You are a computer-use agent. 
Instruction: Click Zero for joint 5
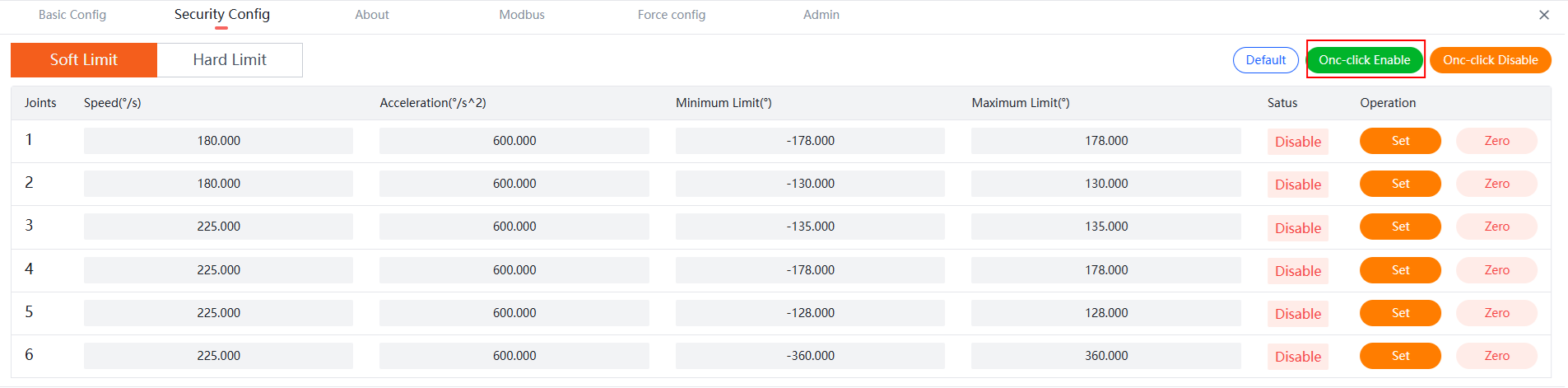point(1496,313)
